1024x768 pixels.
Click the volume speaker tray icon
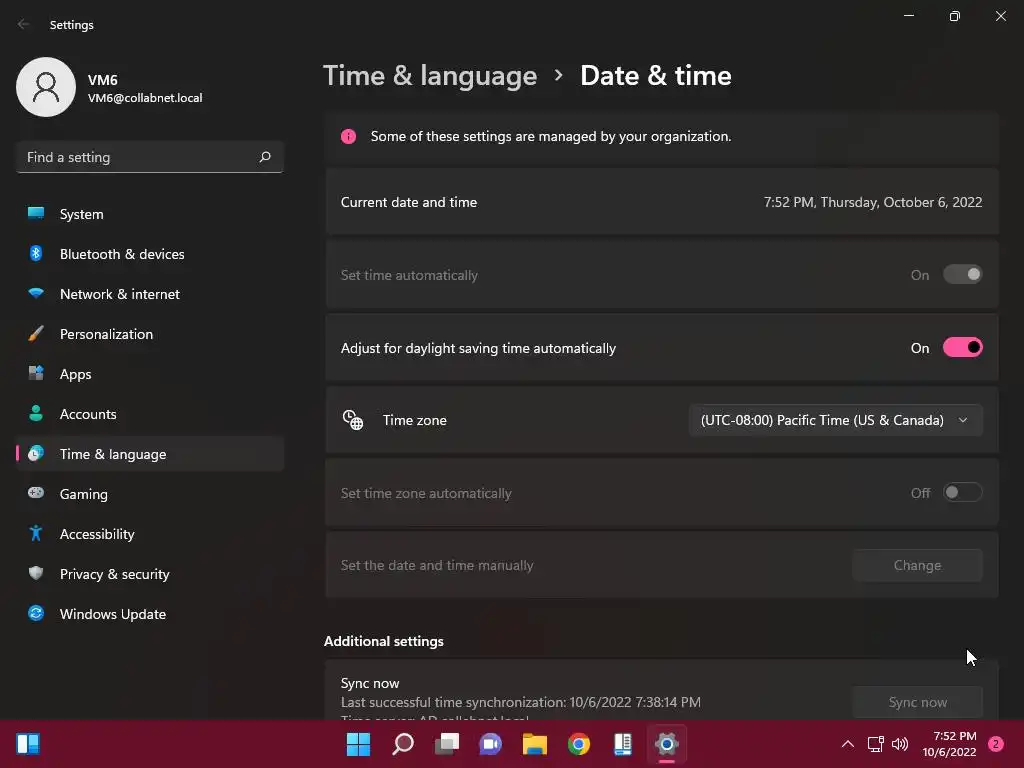[900, 744]
